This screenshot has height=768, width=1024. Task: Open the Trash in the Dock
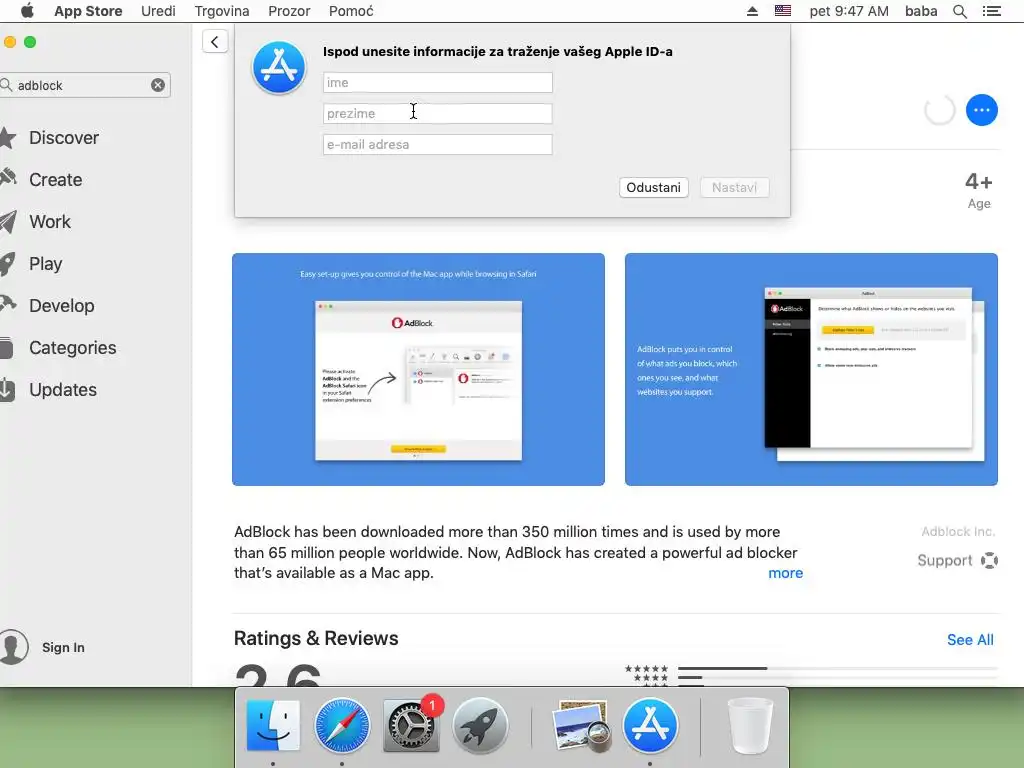pos(750,726)
